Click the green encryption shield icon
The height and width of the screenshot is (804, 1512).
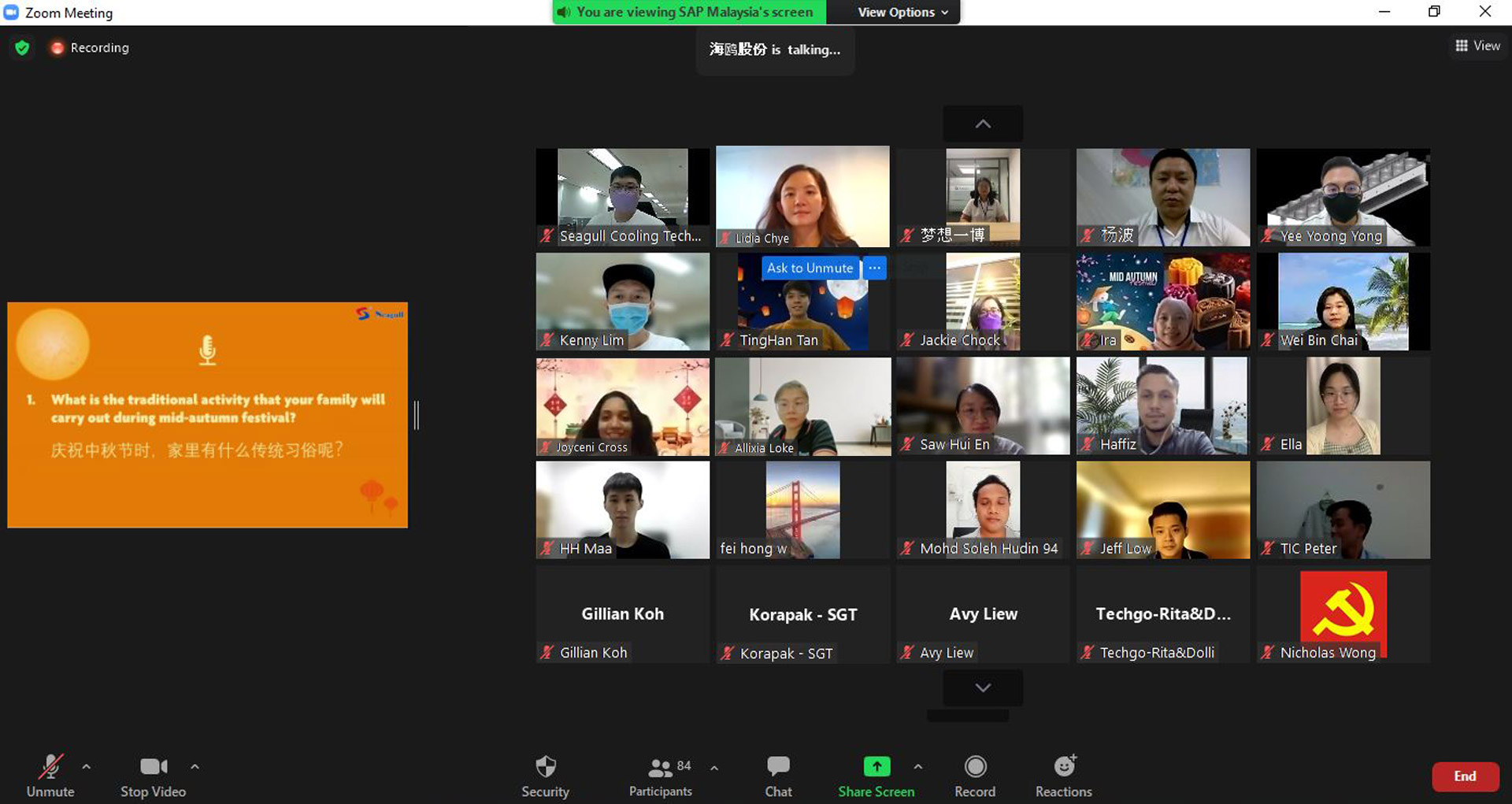(x=22, y=48)
